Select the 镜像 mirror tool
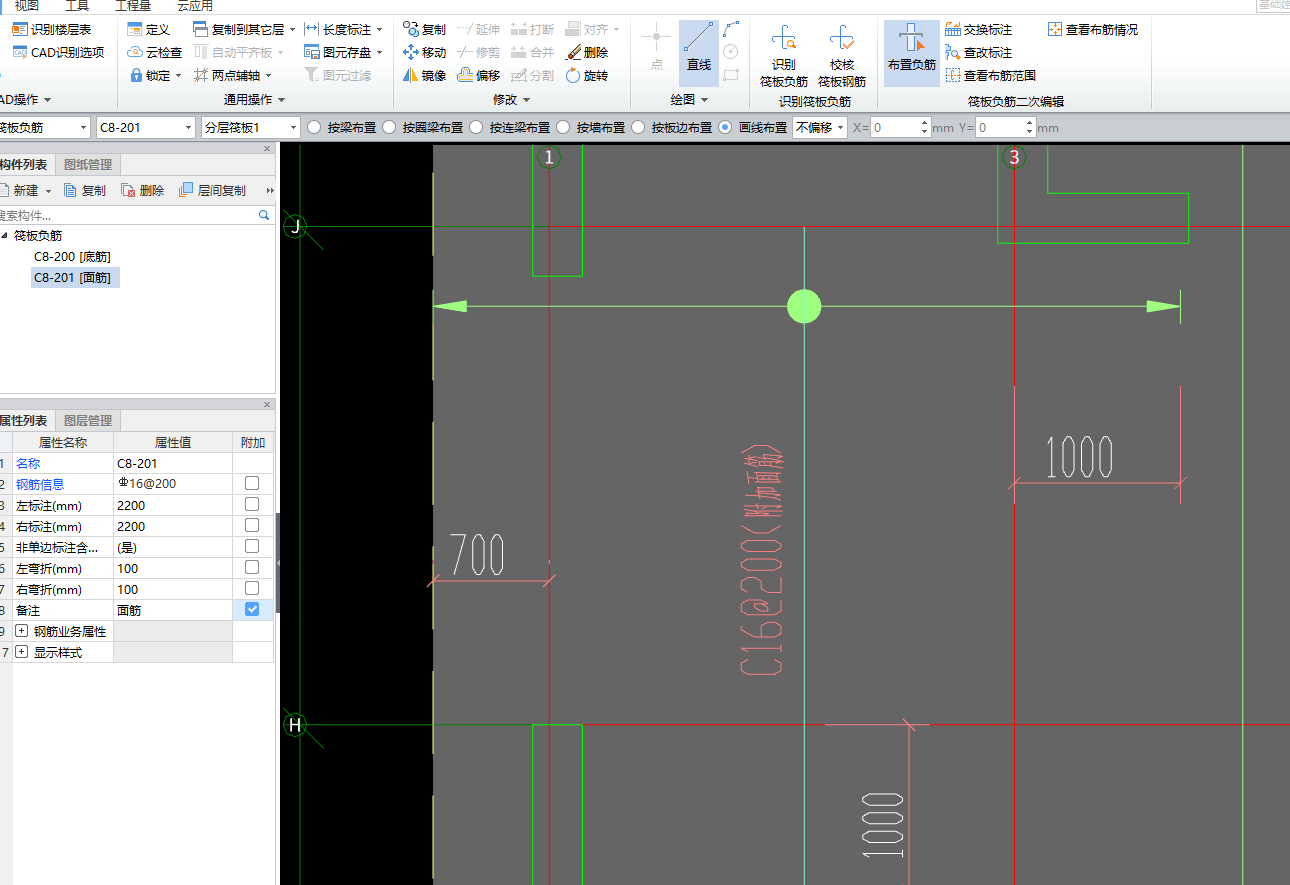1290x885 pixels. point(425,75)
